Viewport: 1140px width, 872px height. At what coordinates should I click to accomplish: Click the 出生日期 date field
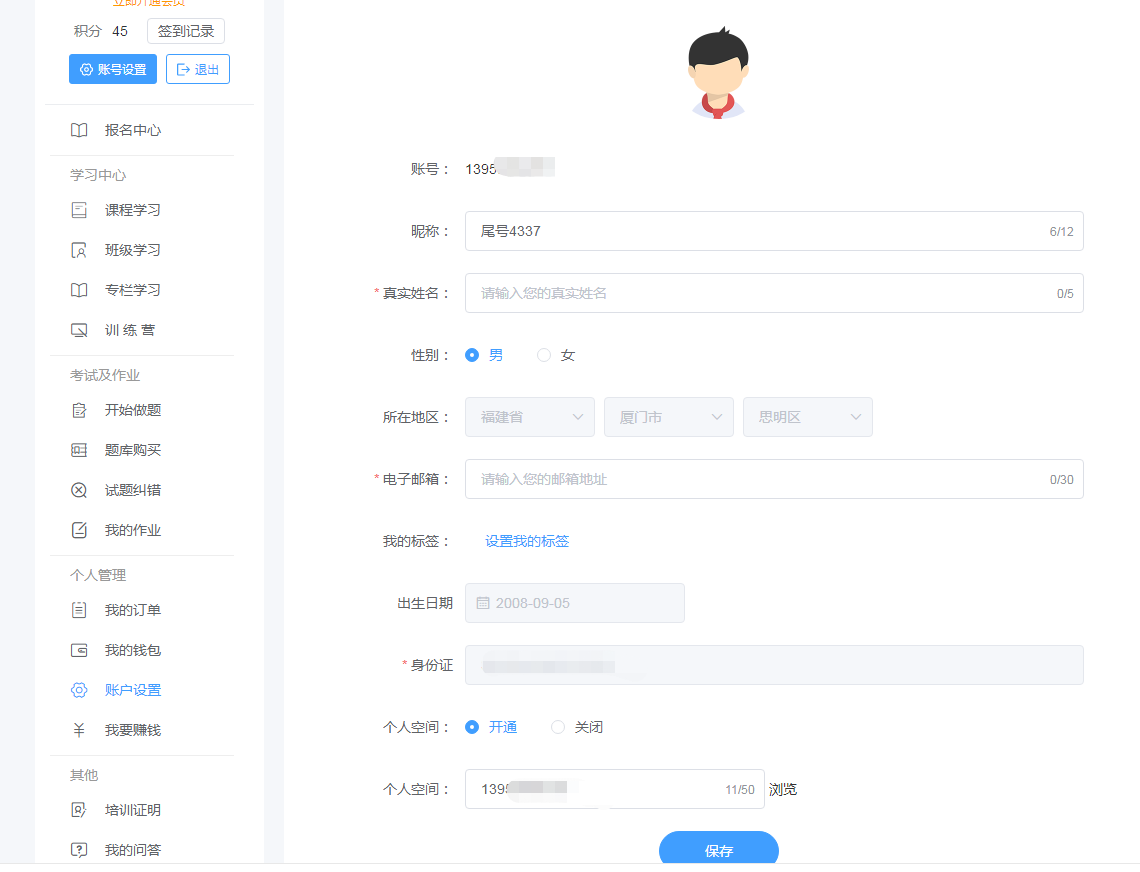575,603
